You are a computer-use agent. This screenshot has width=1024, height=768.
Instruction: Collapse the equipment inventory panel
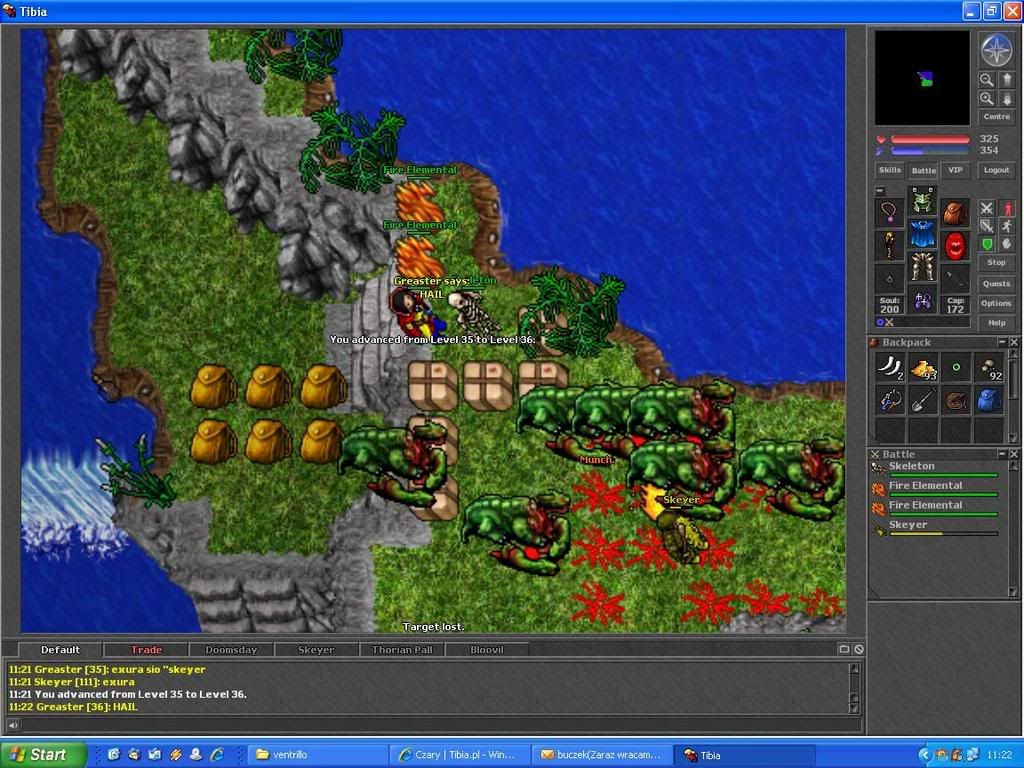880,191
